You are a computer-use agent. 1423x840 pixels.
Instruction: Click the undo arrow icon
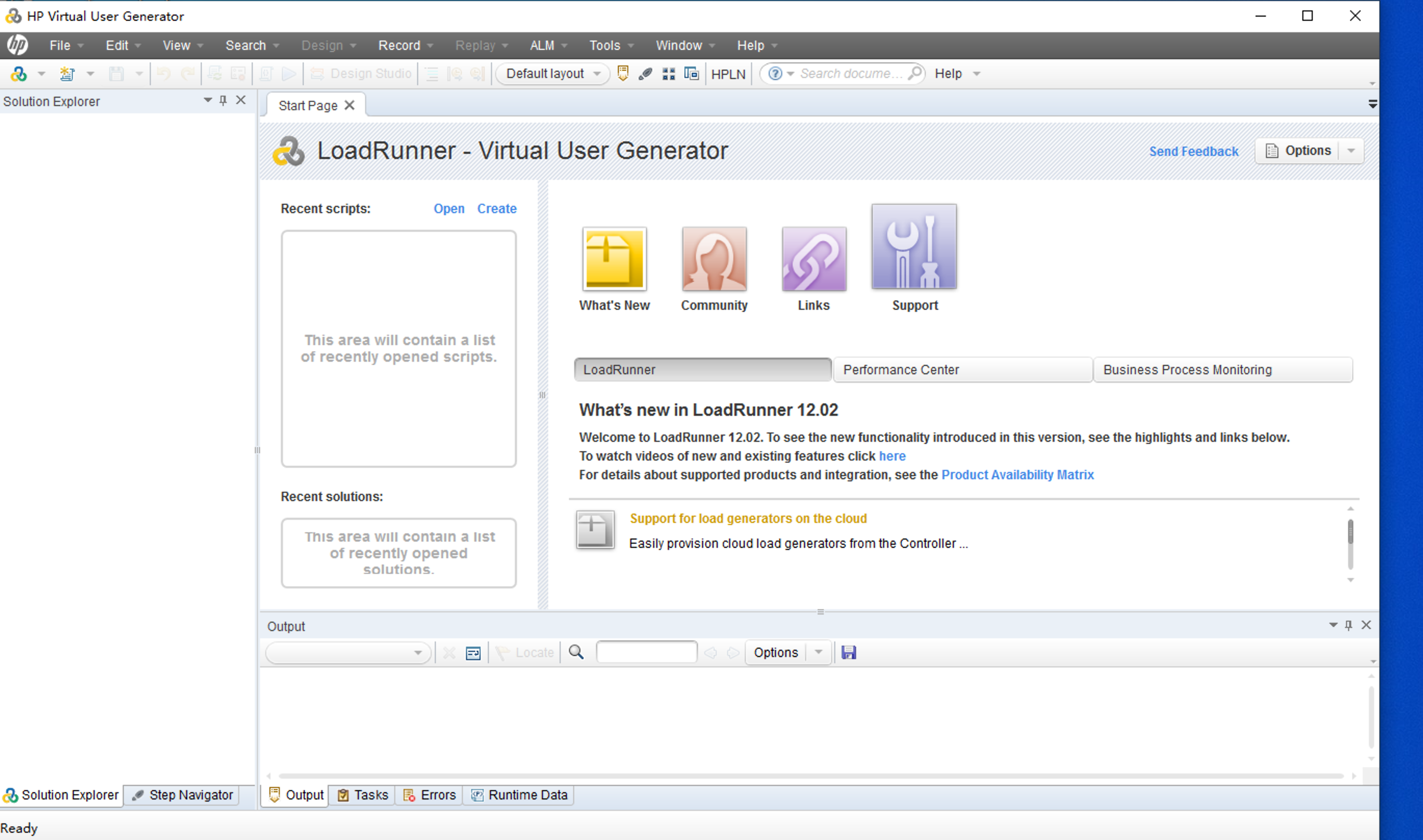point(164,74)
